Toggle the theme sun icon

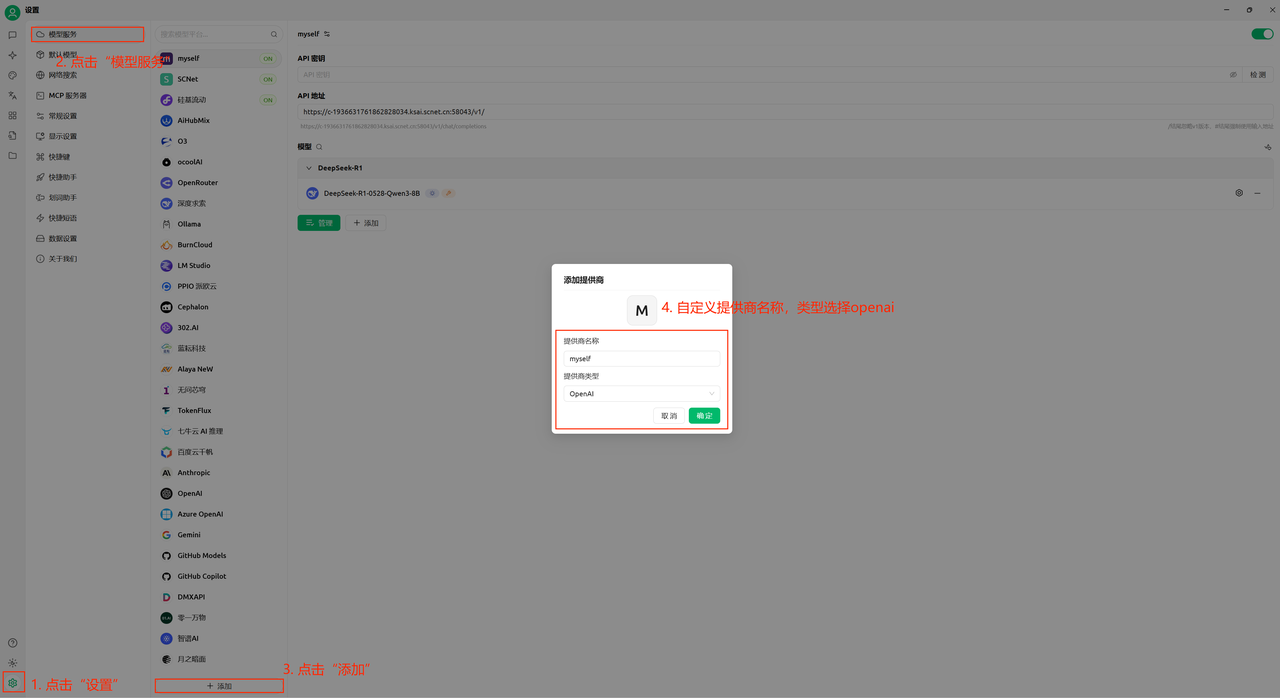(x=12, y=663)
